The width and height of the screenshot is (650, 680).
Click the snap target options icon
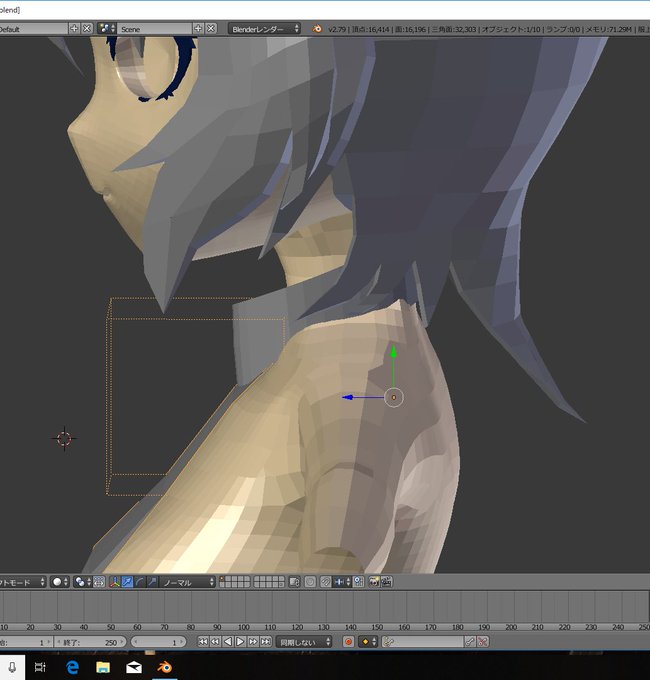pyautogui.click(x=359, y=582)
